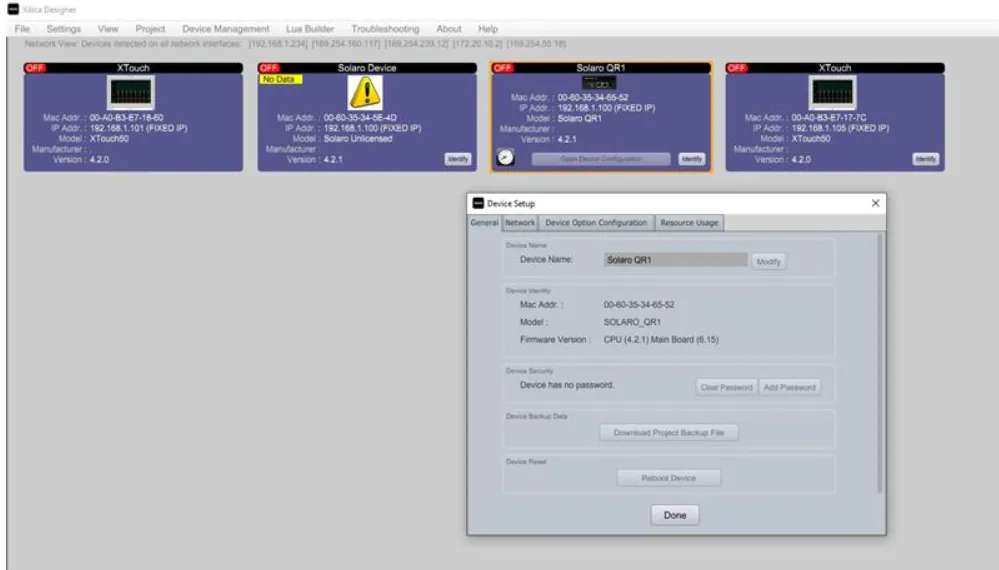Click MAC address 00-60-35-34-5E-4D
999x570 pixels.
click(x=360, y=118)
